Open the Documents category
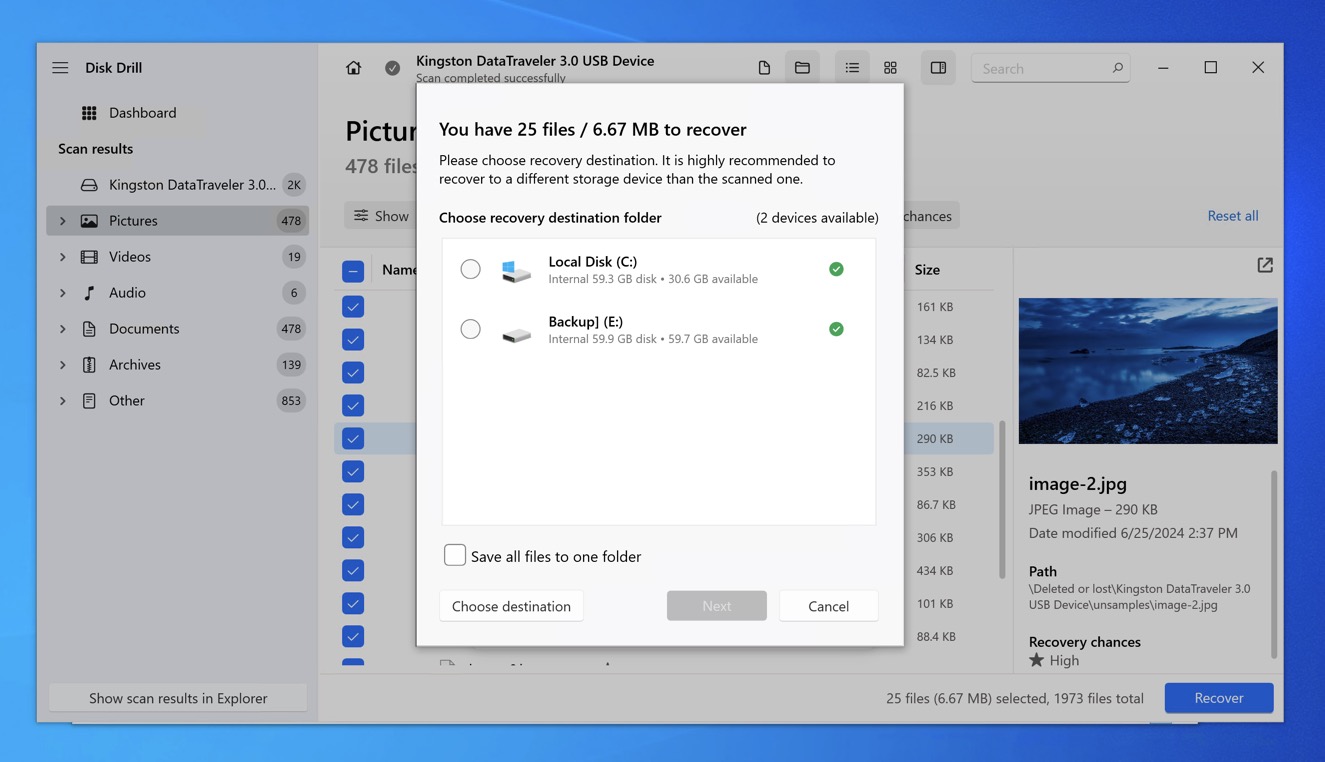 (178, 329)
